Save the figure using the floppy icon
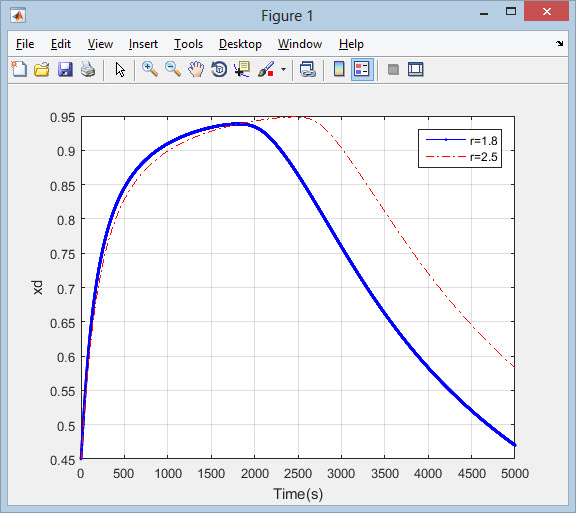576x513 pixels. click(x=65, y=69)
